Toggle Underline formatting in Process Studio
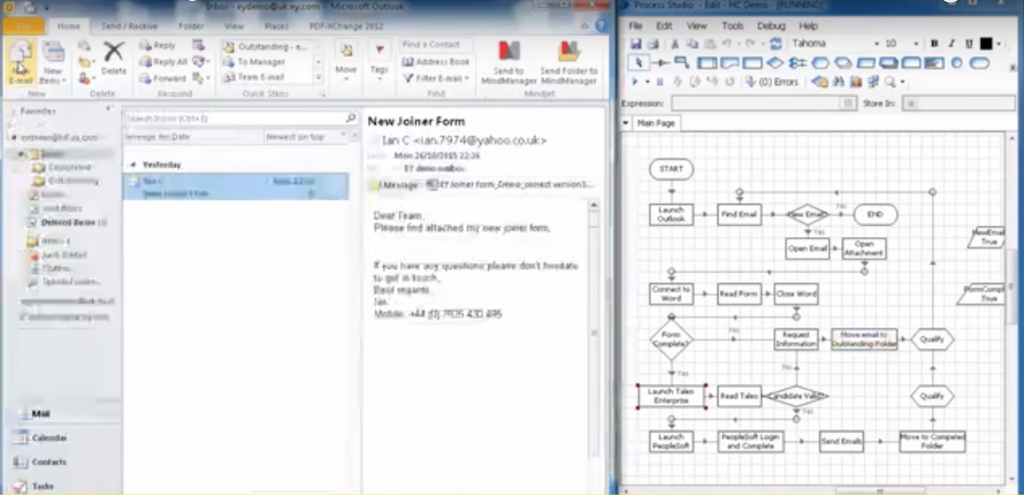 (967, 44)
